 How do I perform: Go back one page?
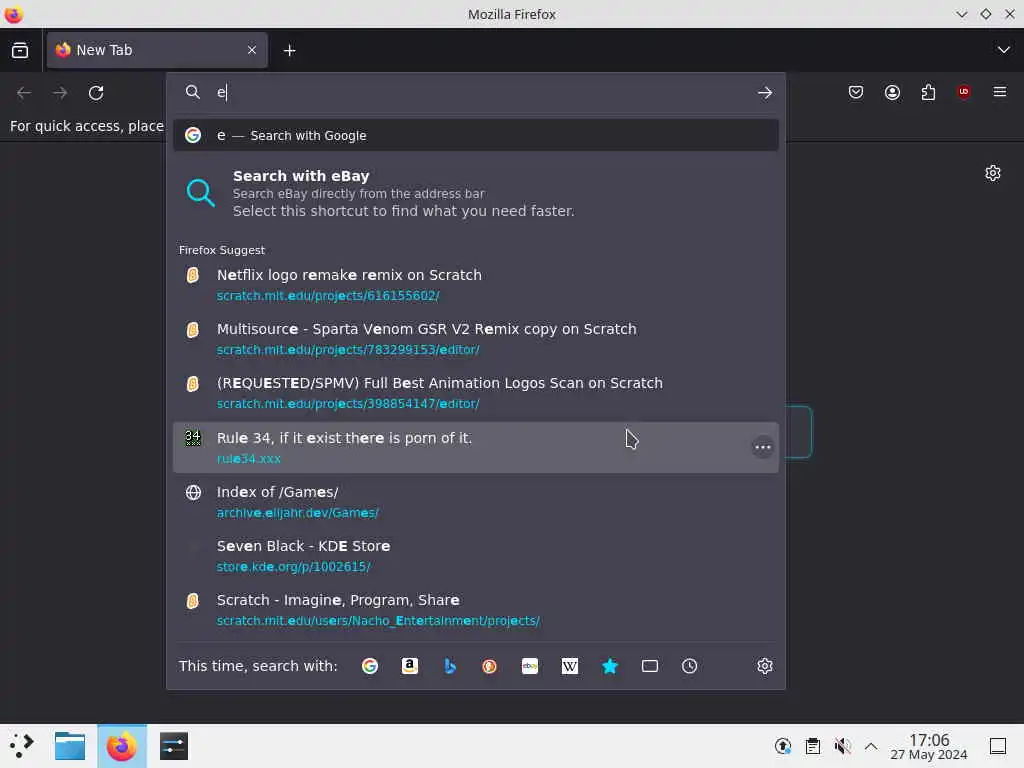point(24,93)
